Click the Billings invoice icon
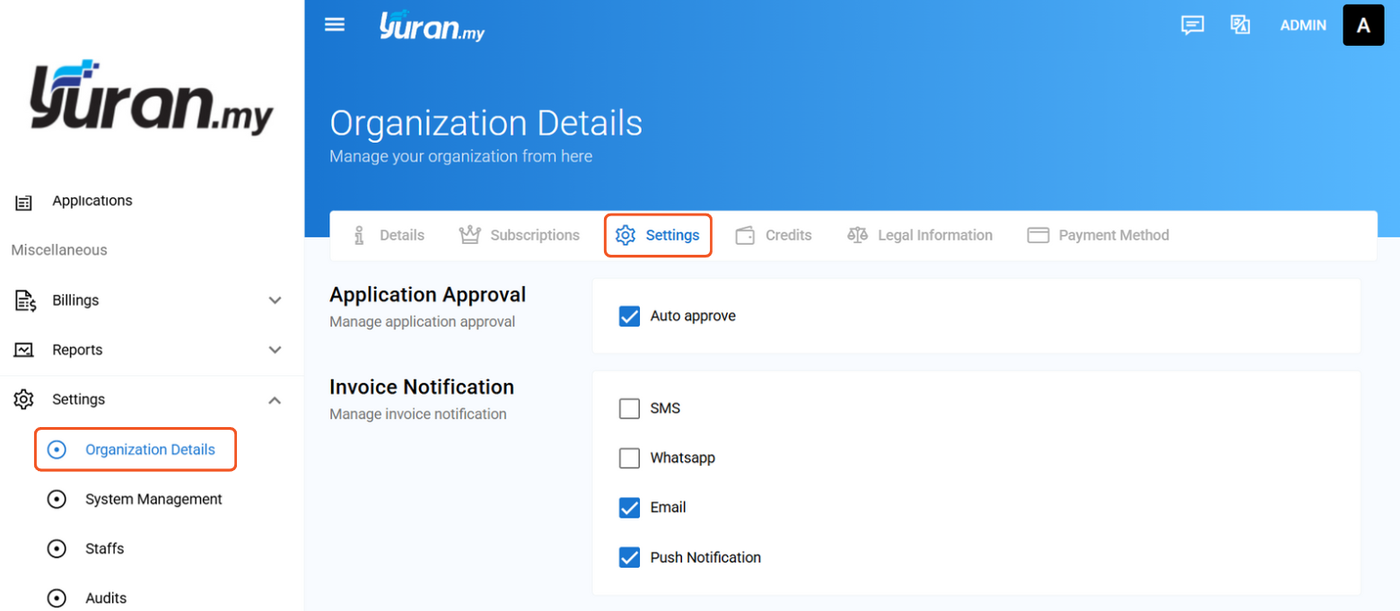The image size is (1400, 611). coord(24,300)
